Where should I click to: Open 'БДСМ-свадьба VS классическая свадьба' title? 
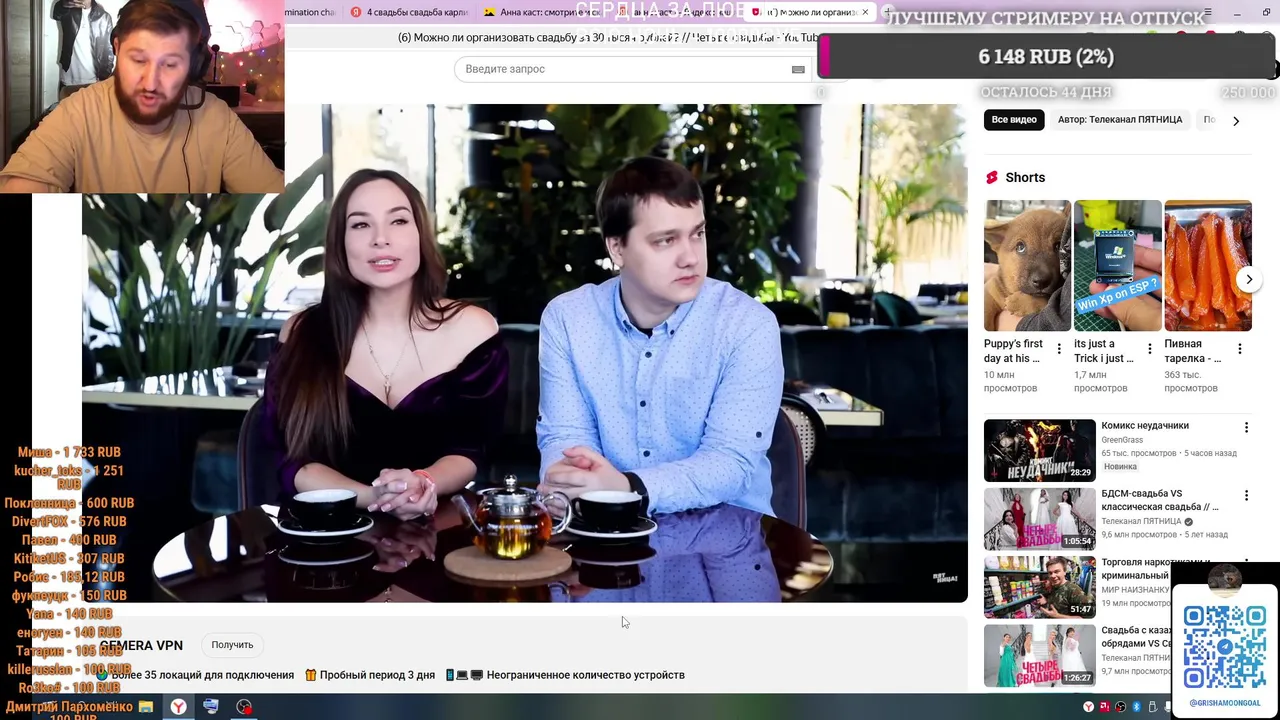(x=1160, y=500)
